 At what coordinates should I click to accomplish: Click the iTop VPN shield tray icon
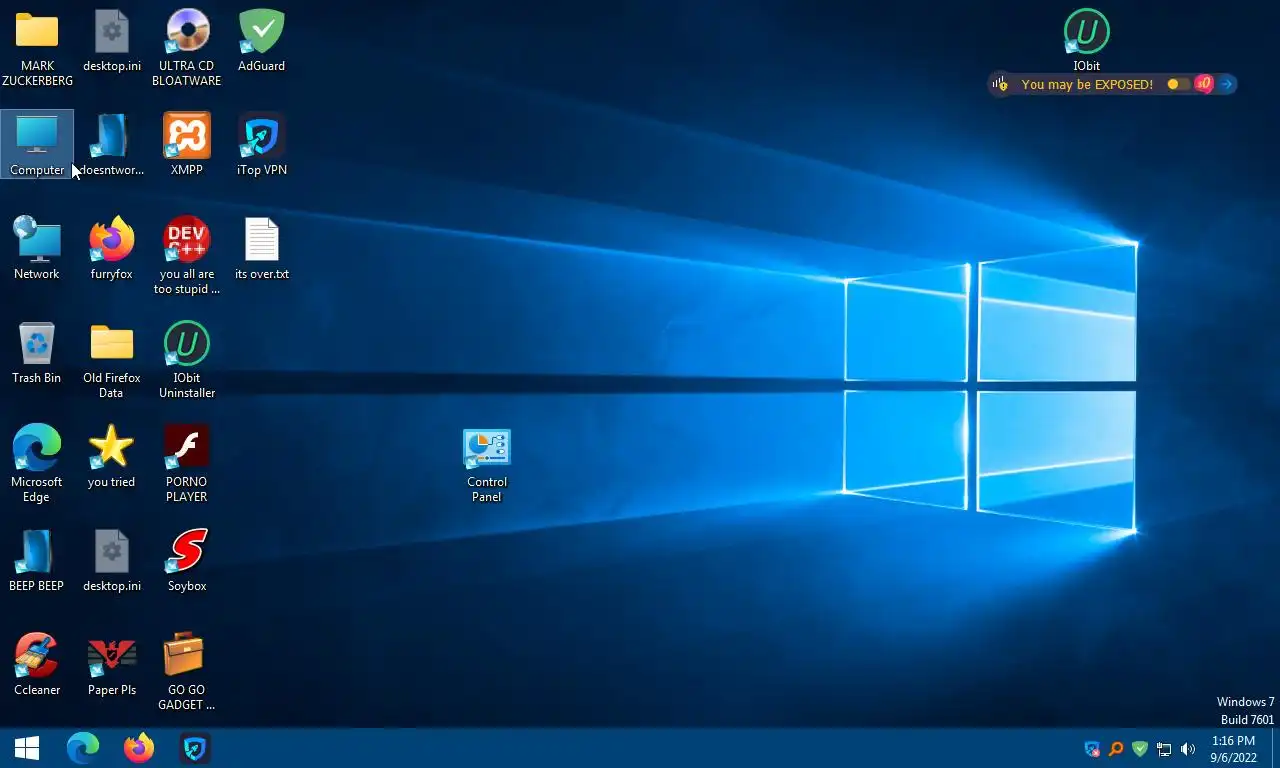[x=1092, y=749]
